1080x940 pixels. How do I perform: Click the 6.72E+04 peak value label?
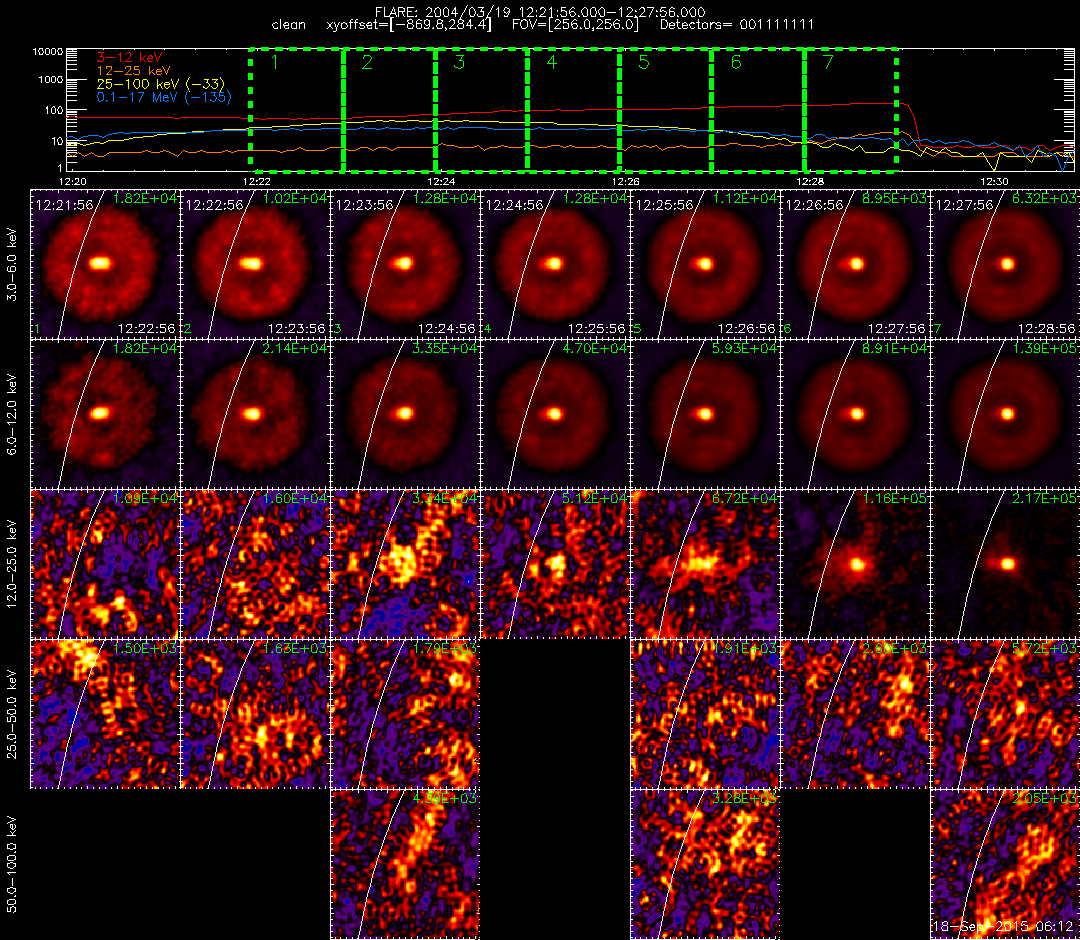point(745,499)
